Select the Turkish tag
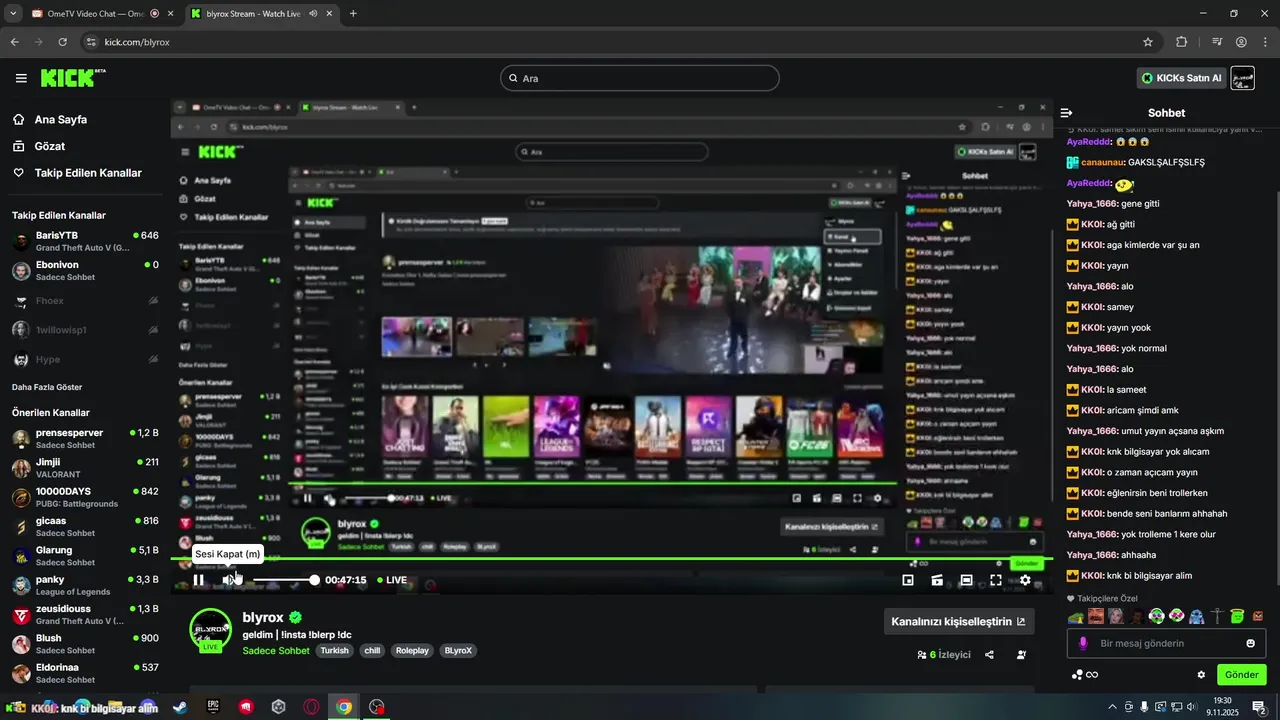The width and height of the screenshot is (1280, 720). coord(334,650)
